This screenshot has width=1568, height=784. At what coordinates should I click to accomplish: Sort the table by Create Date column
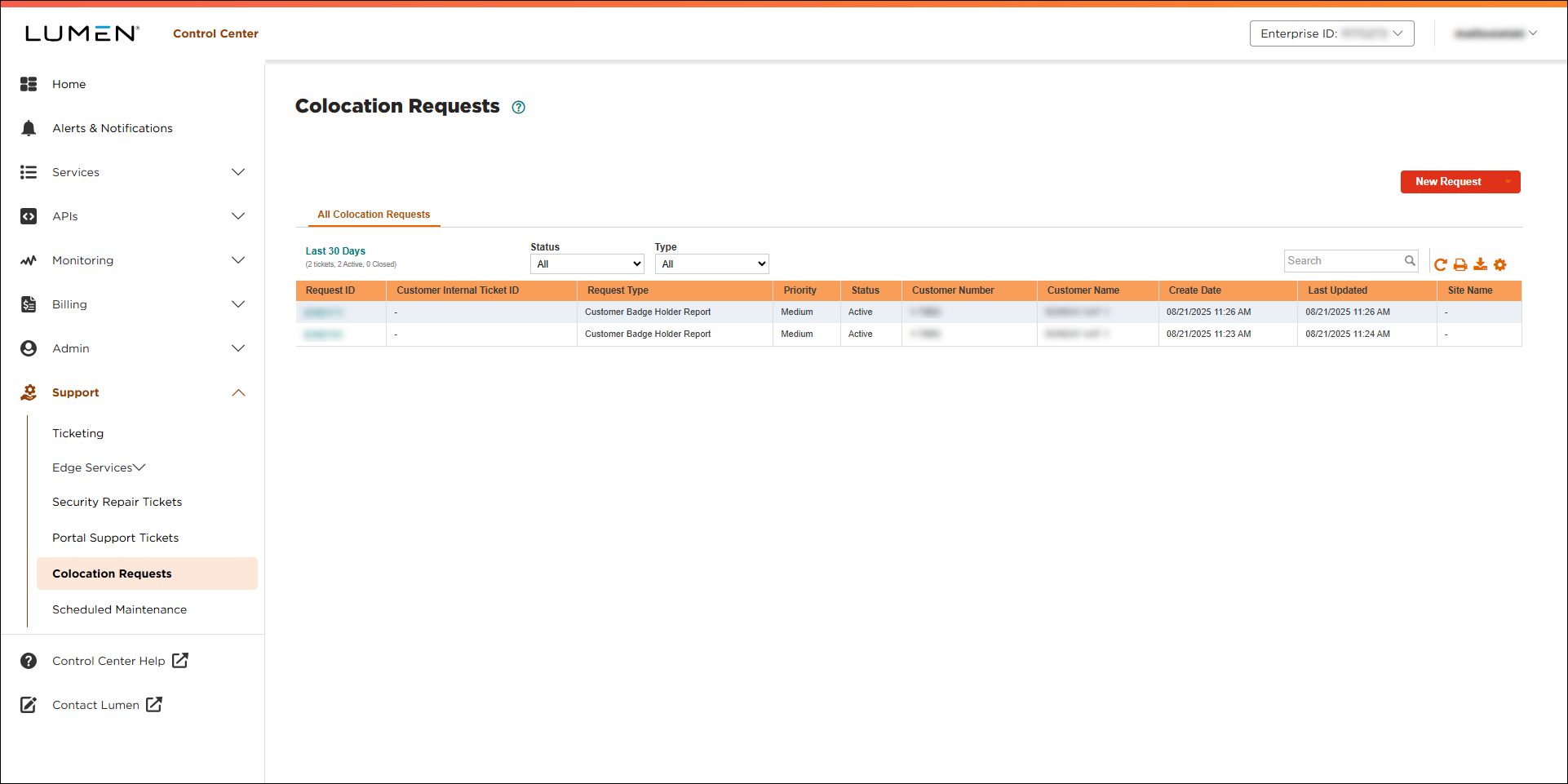1194,290
